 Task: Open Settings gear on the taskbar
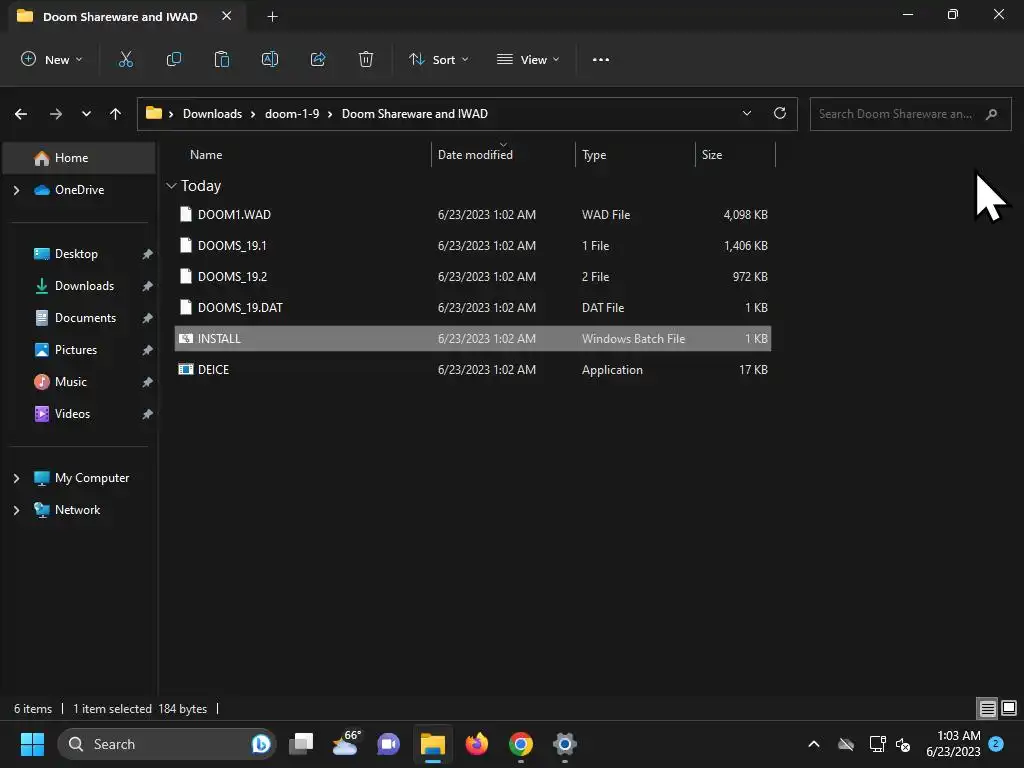pyautogui.click(x=564, y=744)
